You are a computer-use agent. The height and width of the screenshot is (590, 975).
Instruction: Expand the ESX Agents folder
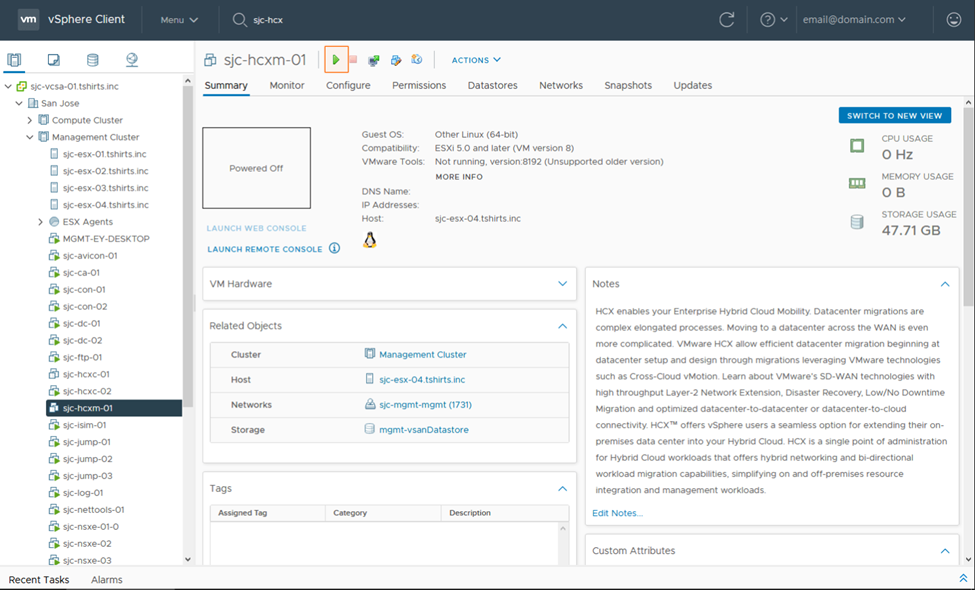click(41, 222)
